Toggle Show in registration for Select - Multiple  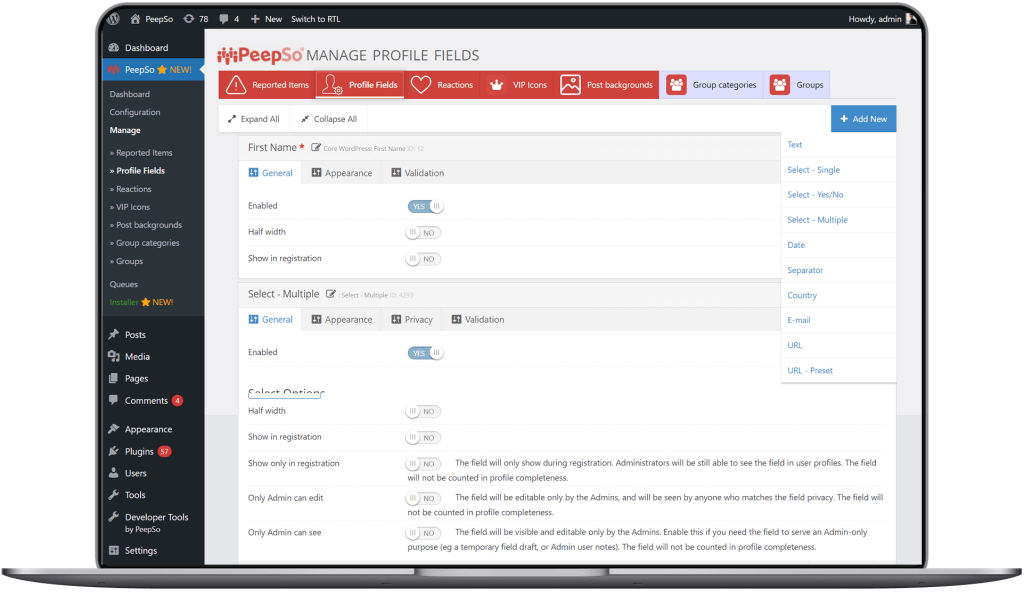[x=423, y=438]
